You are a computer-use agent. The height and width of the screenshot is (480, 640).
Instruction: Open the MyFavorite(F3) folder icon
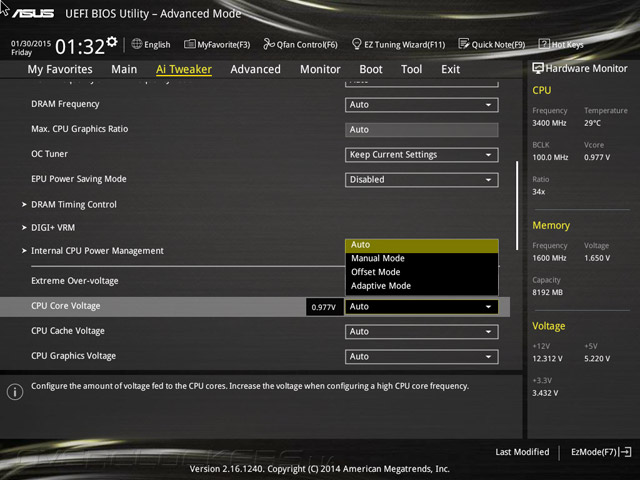[189, 44]
